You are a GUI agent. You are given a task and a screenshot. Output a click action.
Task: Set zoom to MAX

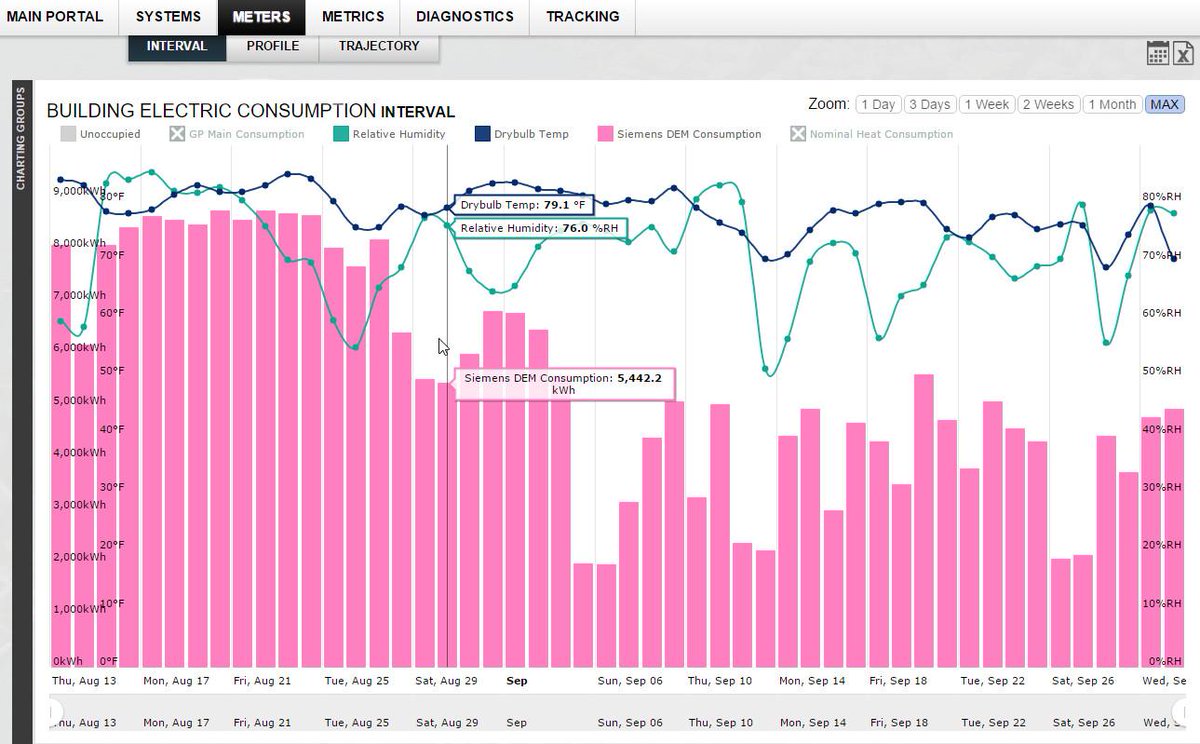(1164, 105)
